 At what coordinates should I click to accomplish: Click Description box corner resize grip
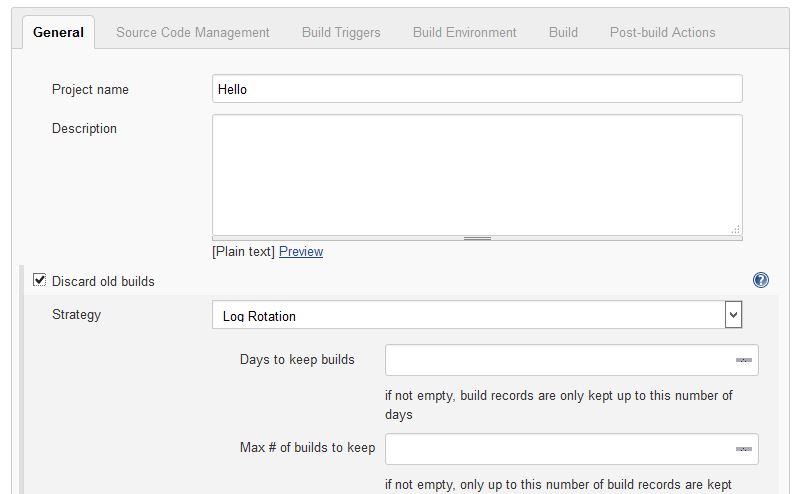point(735,229)
